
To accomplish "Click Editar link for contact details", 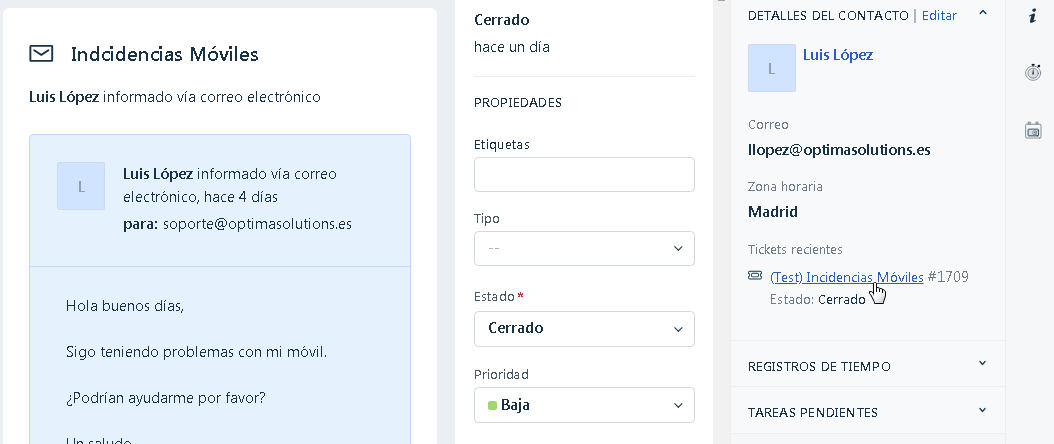I will [x=939, y=15].
